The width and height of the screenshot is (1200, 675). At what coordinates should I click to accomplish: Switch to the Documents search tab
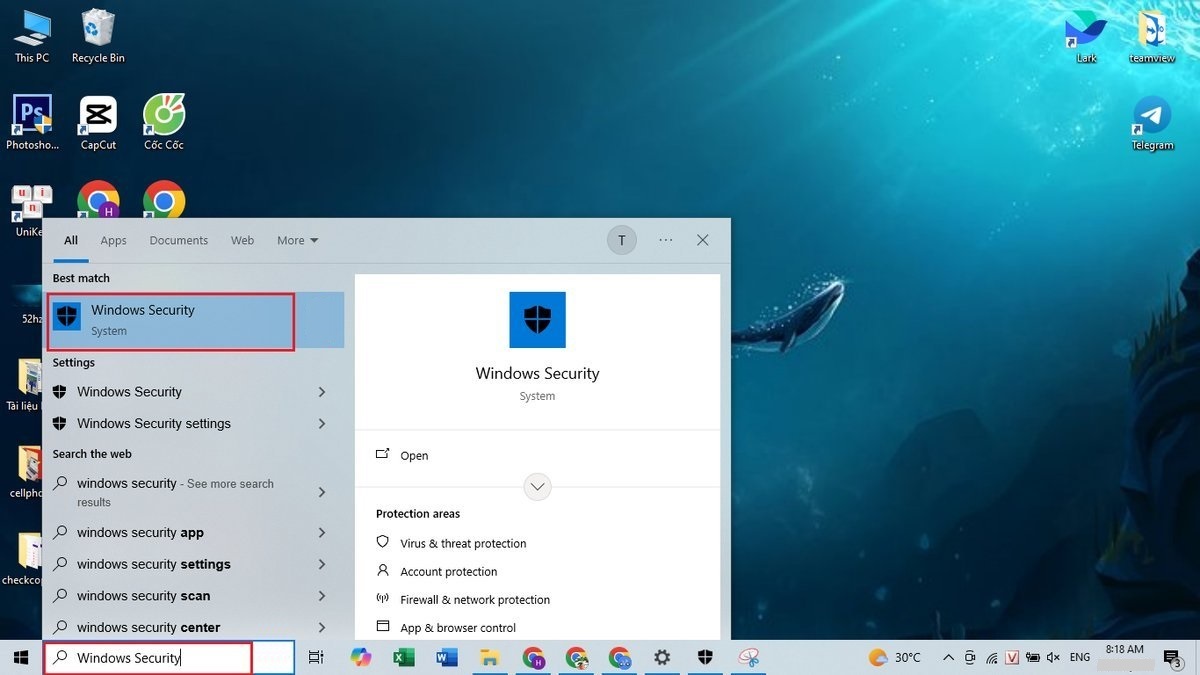click(178, 240)
